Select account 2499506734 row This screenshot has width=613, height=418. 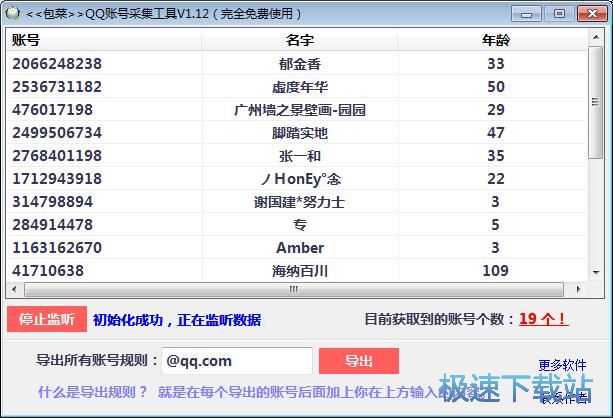click(297, 133)
